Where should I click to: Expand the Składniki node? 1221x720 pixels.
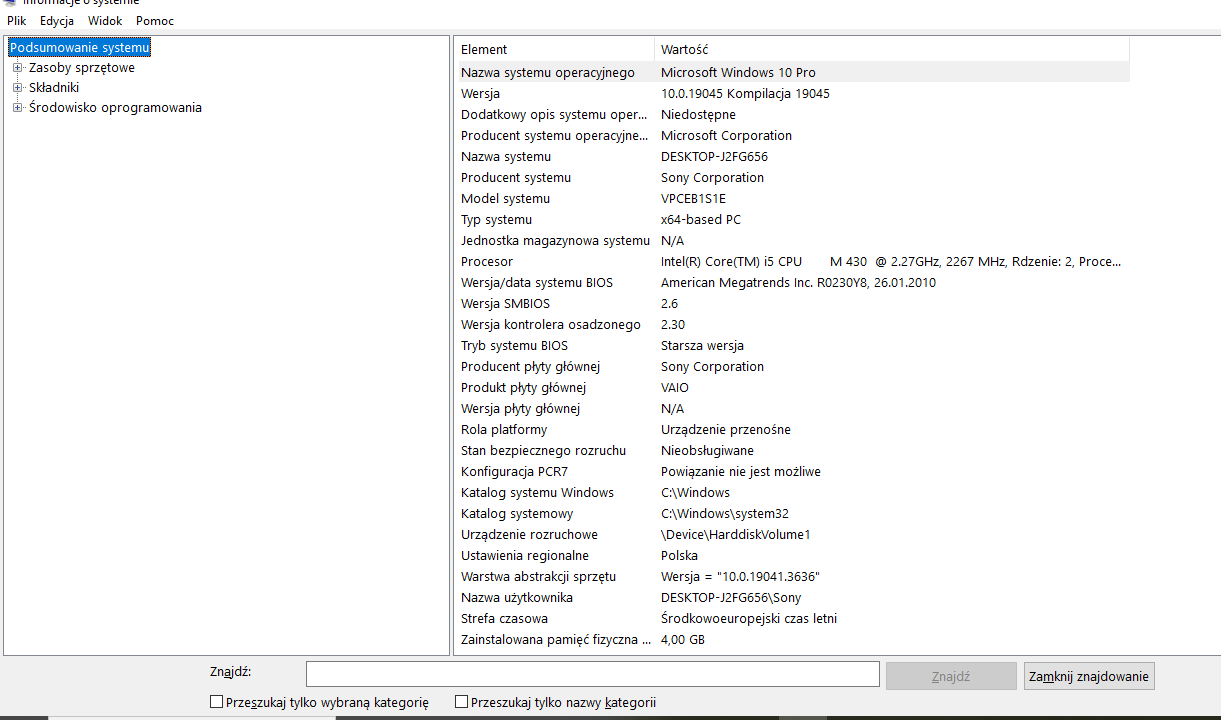click(x=17, y=88)
